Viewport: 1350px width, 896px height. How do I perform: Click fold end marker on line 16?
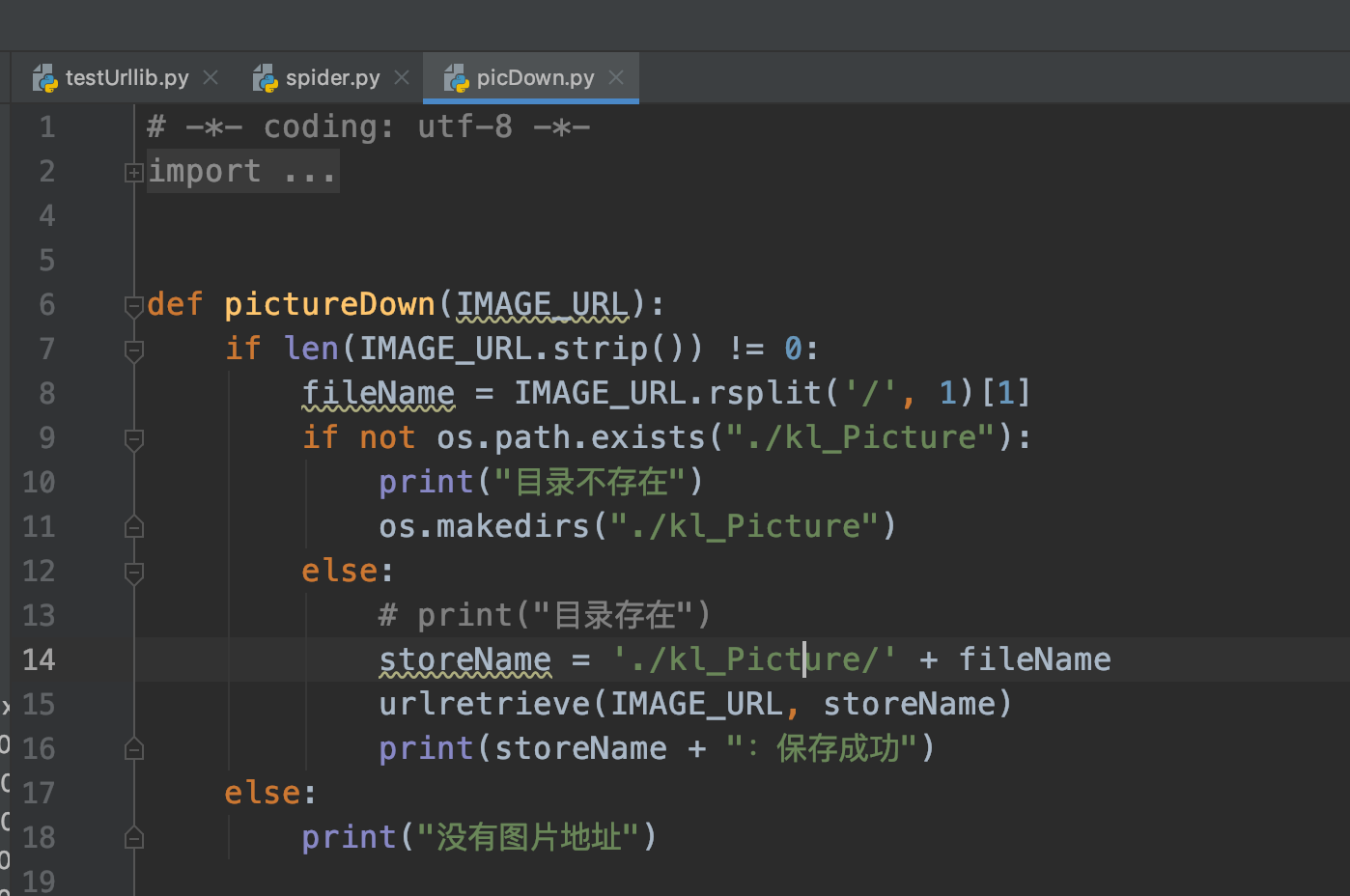(134, 748)
